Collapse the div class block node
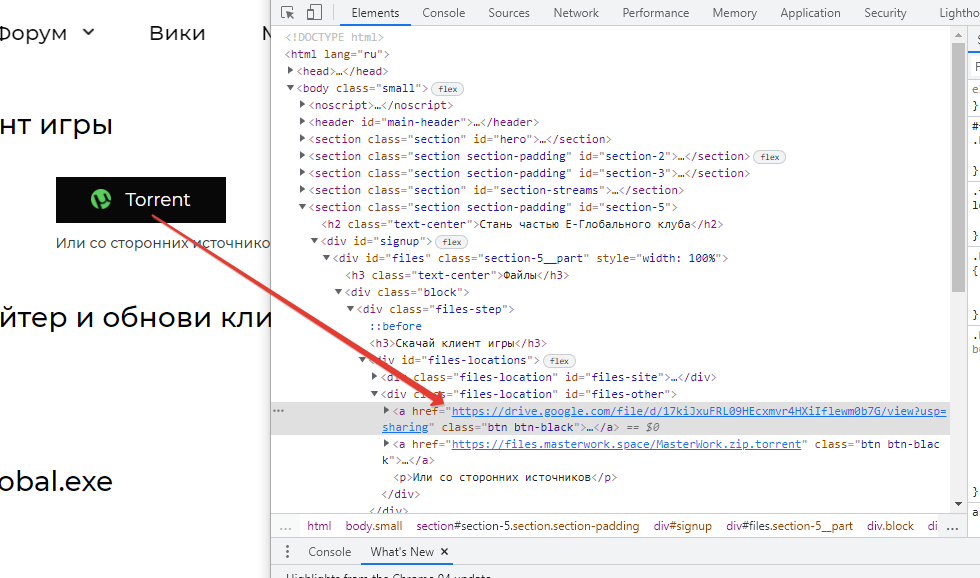This screenshot has width=980, height=578. 338,291
